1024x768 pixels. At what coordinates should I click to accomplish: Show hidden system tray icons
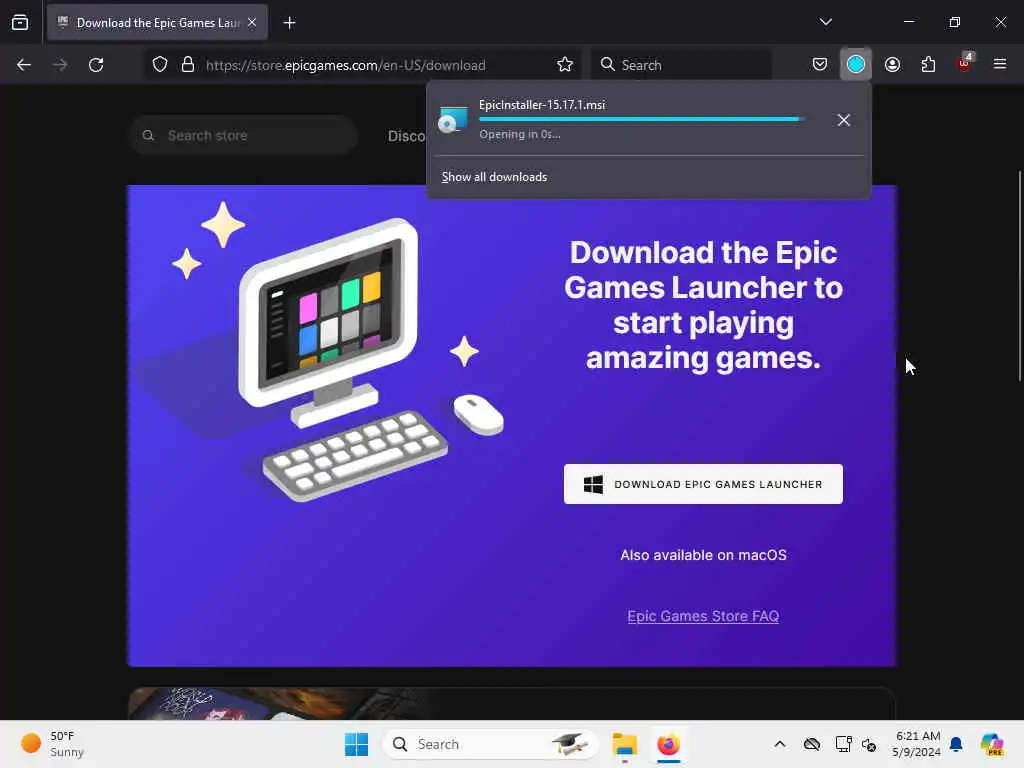click(780, 744)
